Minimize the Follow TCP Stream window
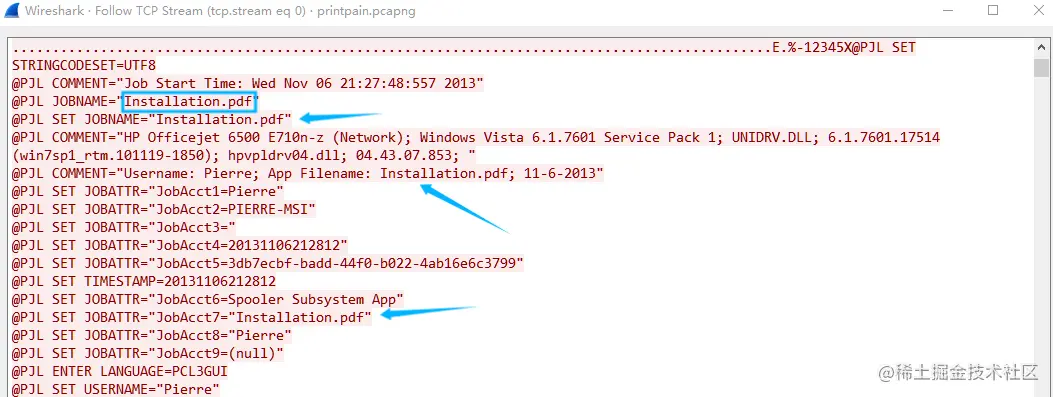 coord(947,11)
